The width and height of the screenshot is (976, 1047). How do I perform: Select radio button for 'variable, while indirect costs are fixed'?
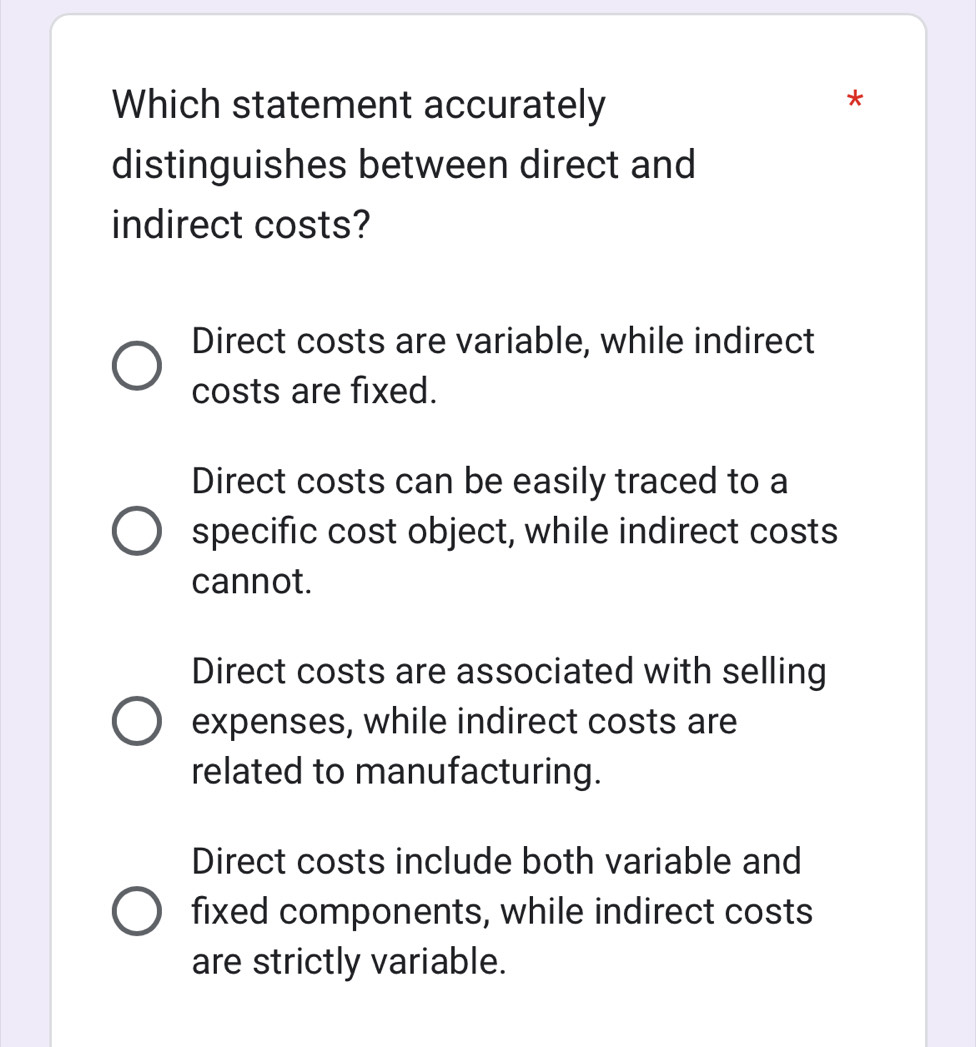coord(135,367)
